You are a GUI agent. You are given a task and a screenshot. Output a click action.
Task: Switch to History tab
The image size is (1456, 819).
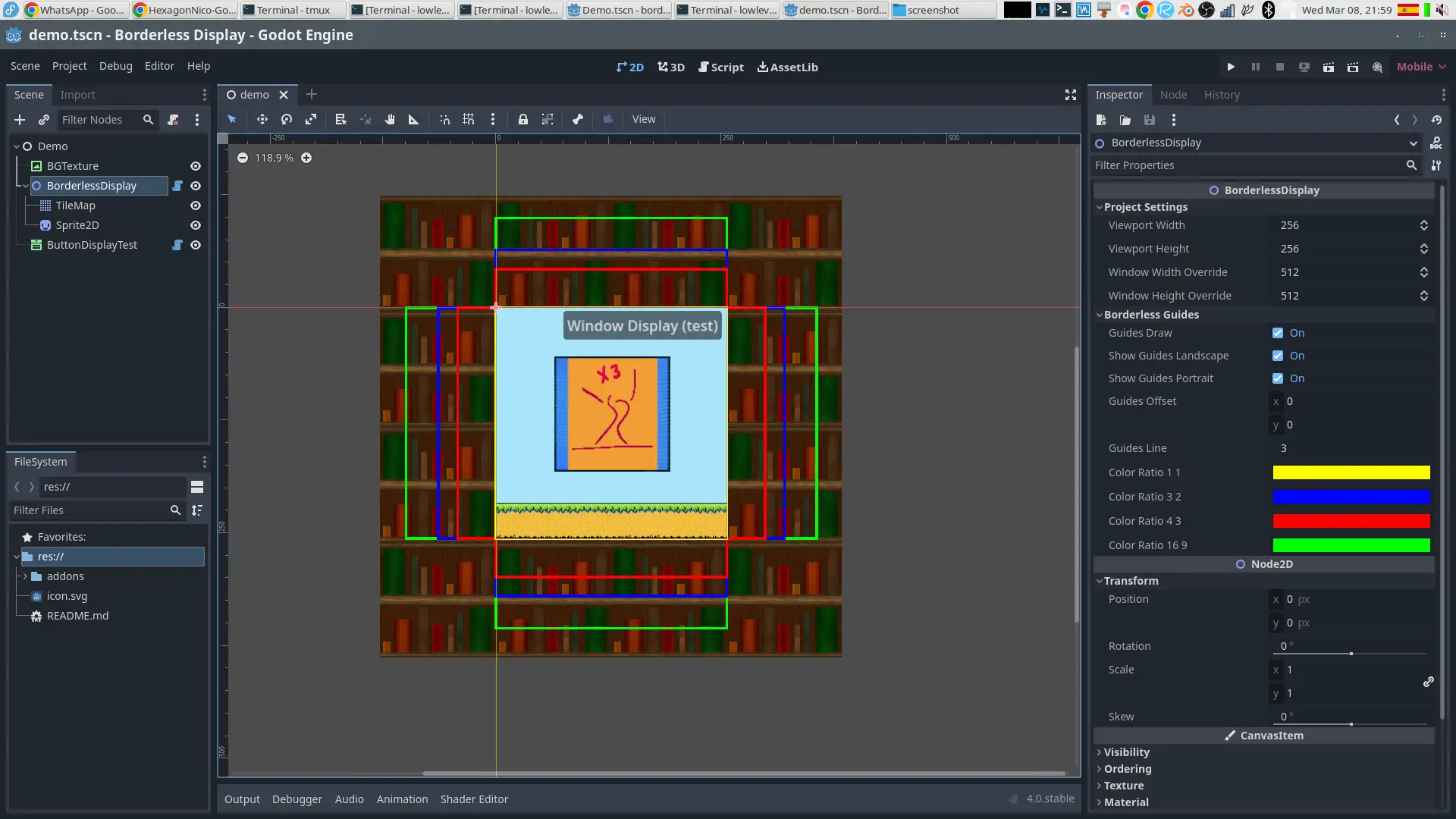(1222, 95)
